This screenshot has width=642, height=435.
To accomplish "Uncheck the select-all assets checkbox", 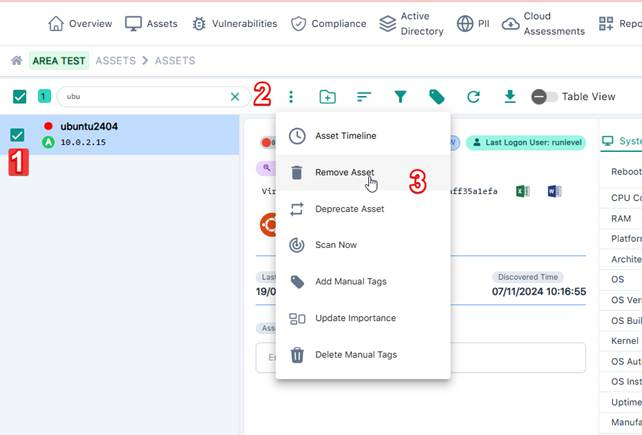I will (x=20, y=97).
